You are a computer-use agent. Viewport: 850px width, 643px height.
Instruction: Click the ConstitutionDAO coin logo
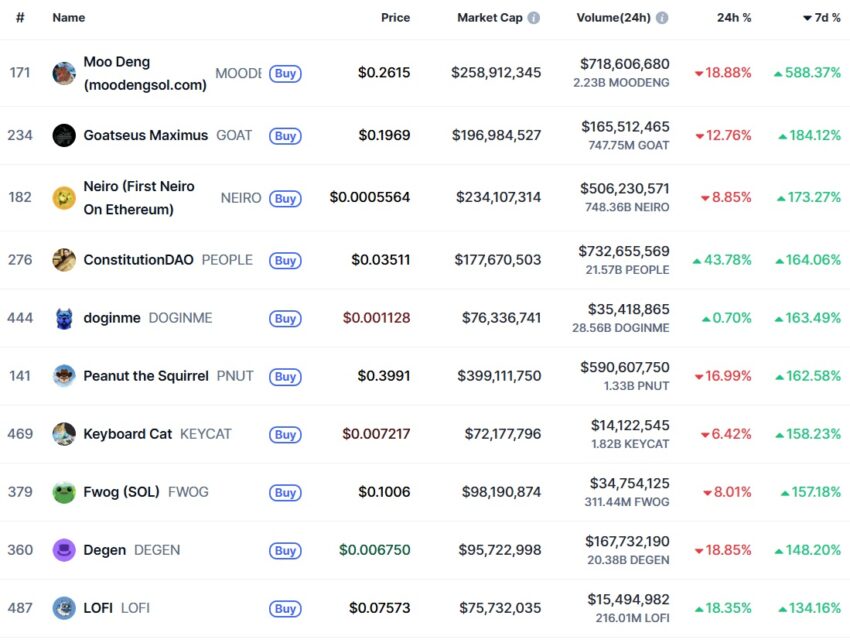point(64,260)
